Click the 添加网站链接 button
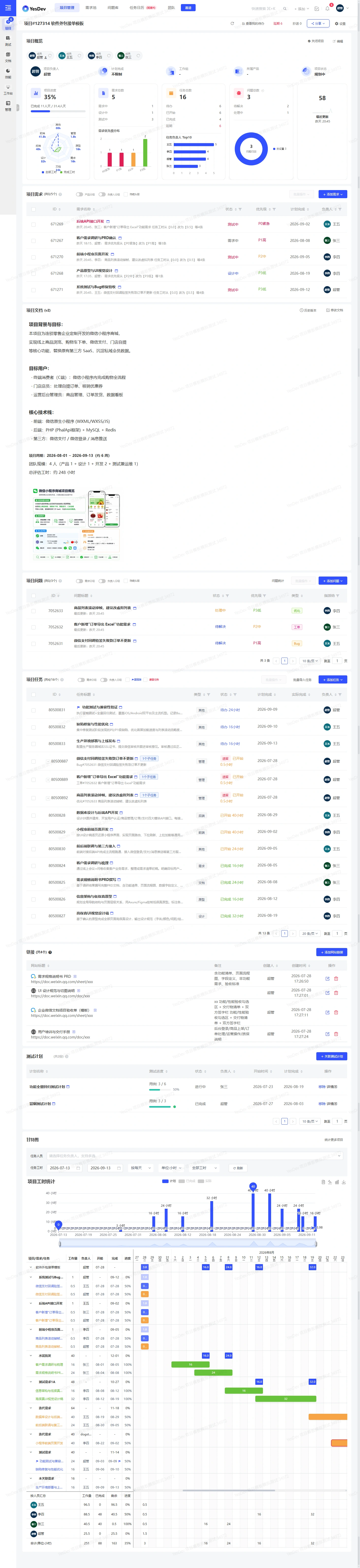The image size is (360, 1568). tap(332, 952)
